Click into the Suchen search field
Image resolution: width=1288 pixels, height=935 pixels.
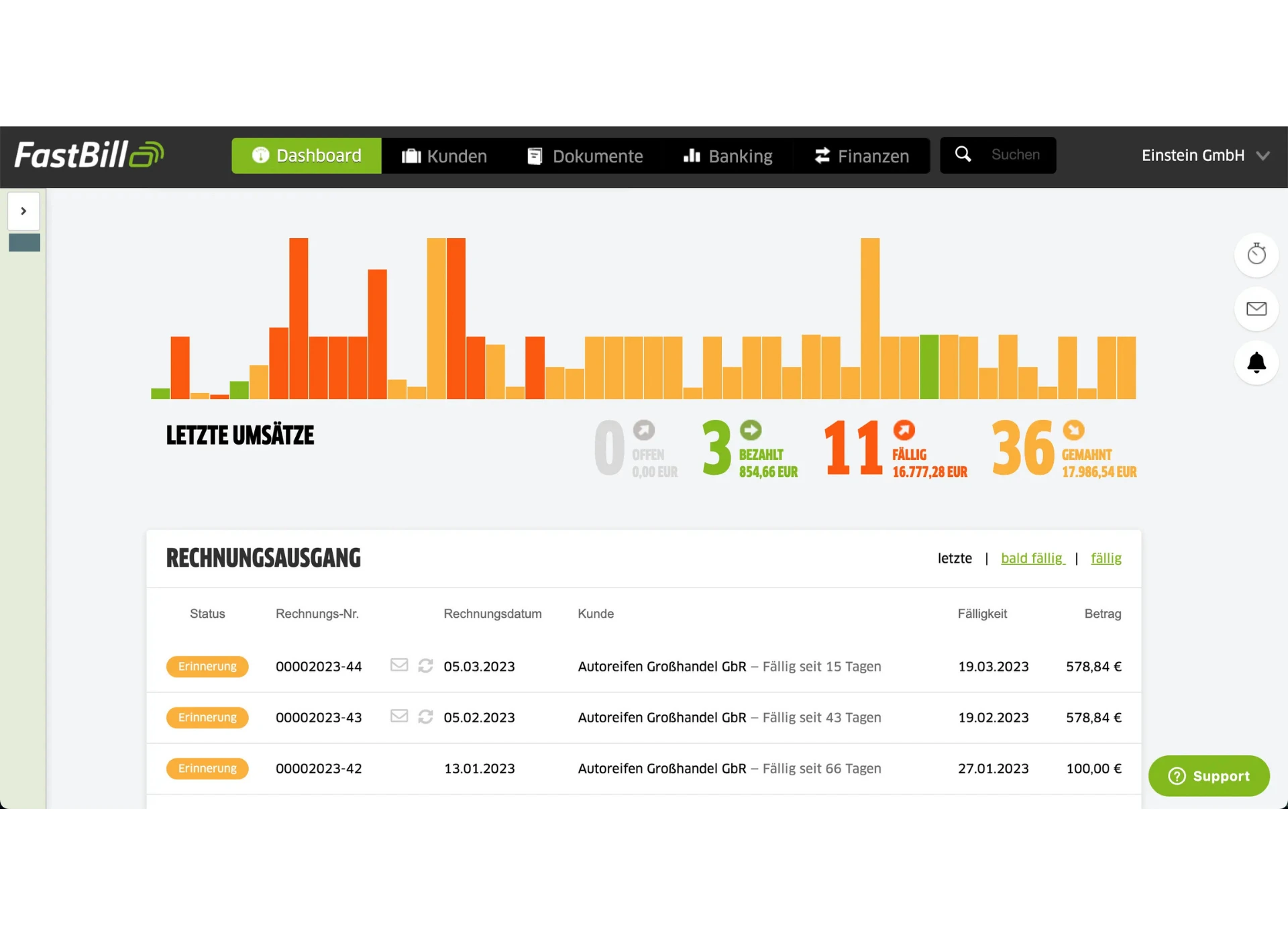coord(1016,155)
